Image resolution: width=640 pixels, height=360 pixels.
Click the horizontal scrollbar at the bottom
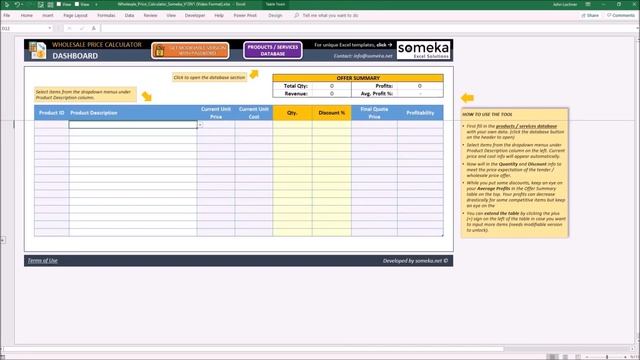[253, 349]
